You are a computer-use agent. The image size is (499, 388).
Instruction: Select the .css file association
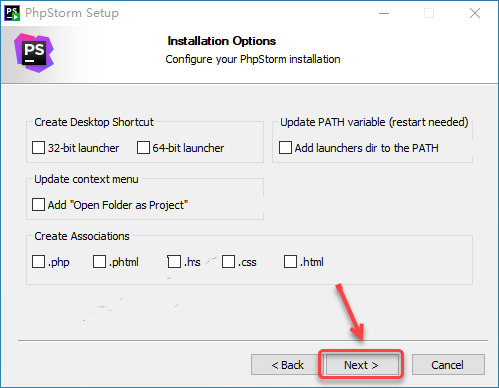click(228, 262)
